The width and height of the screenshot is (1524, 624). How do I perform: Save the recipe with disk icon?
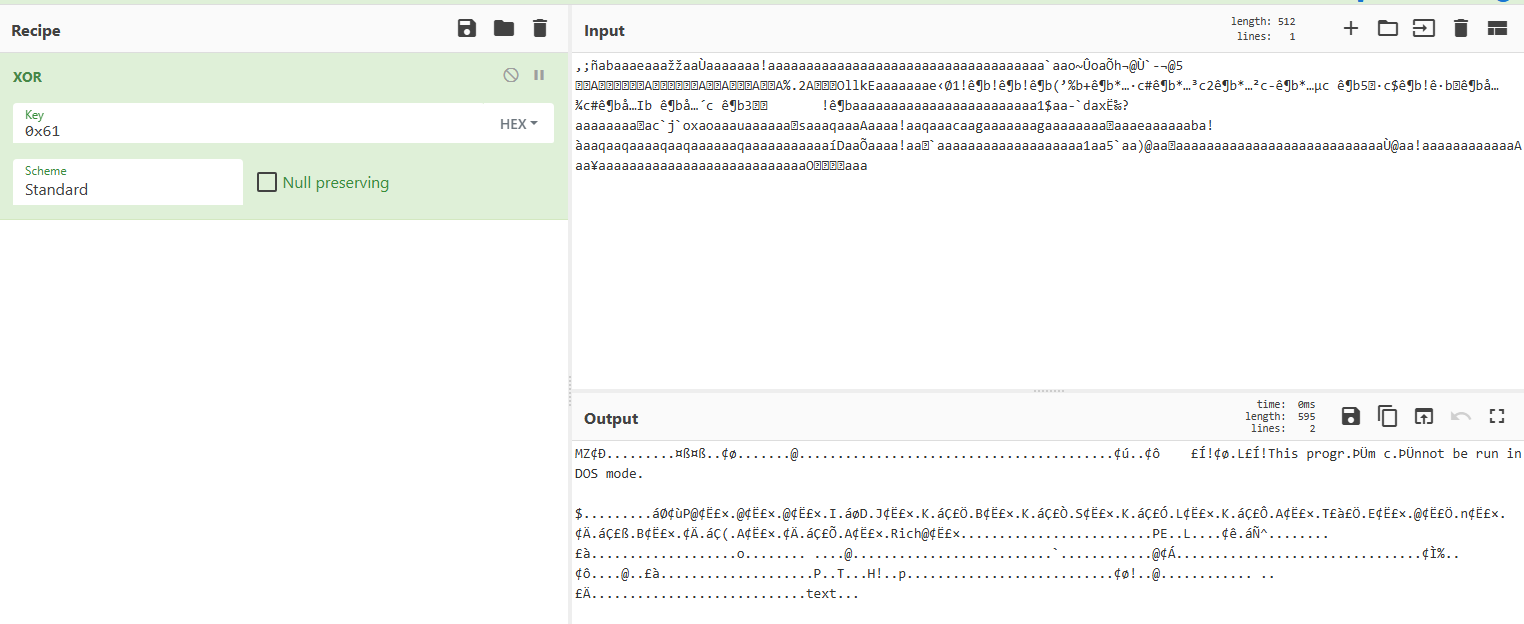(x=467, y=29)
